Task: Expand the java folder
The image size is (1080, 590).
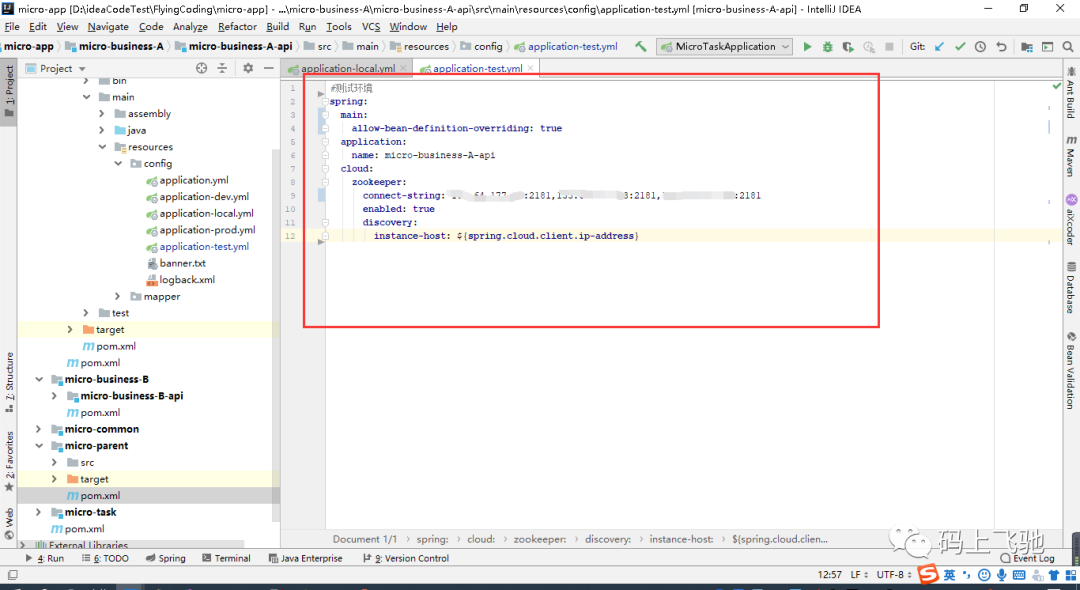Action: pyautogui.click(x=102, y=130)
